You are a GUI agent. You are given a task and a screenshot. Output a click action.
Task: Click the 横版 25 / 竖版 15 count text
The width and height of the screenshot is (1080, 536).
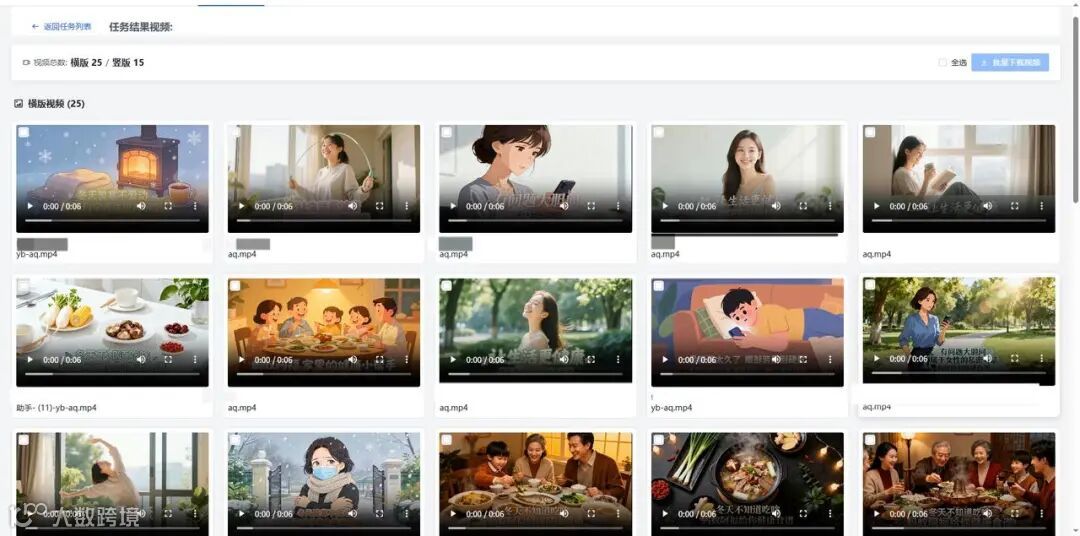click(x=107, y=63)
